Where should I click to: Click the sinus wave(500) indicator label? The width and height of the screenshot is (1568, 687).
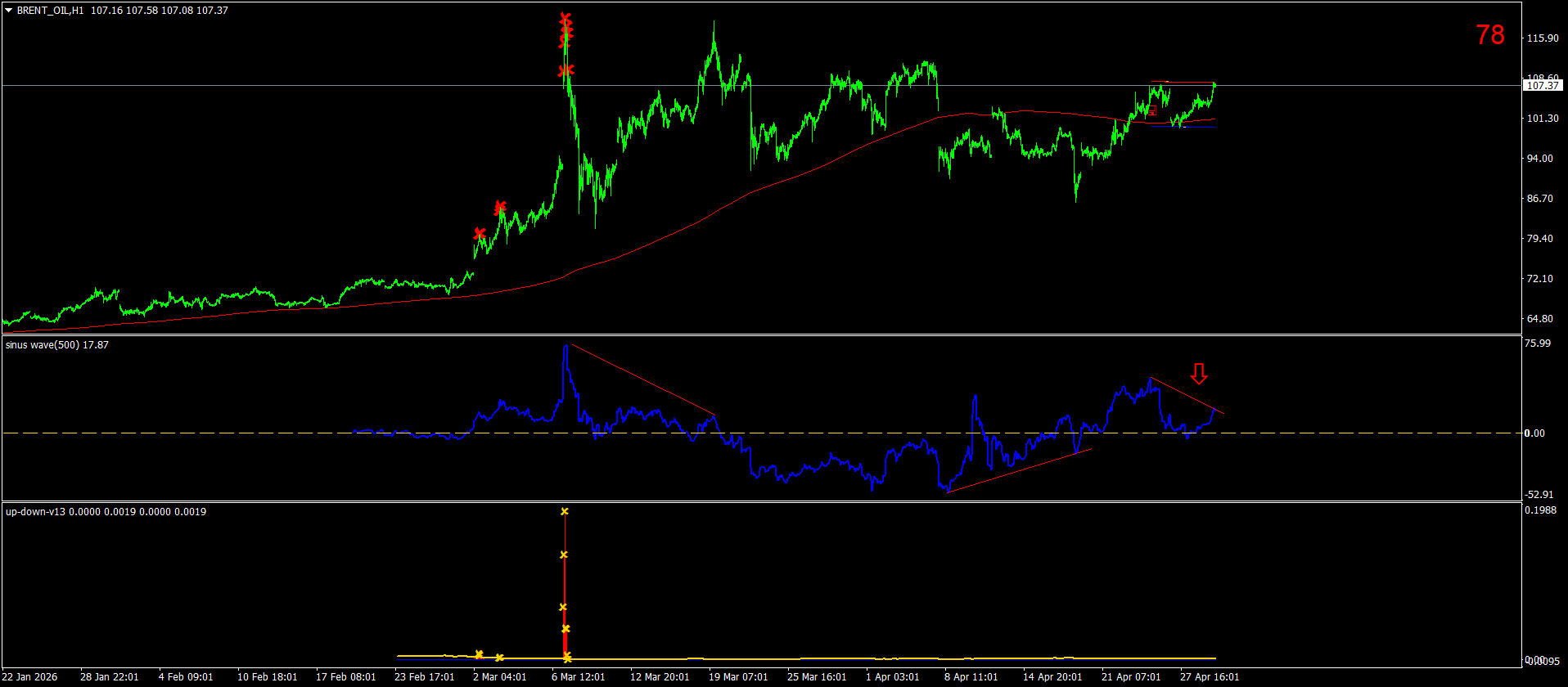[x=56, y=345]
